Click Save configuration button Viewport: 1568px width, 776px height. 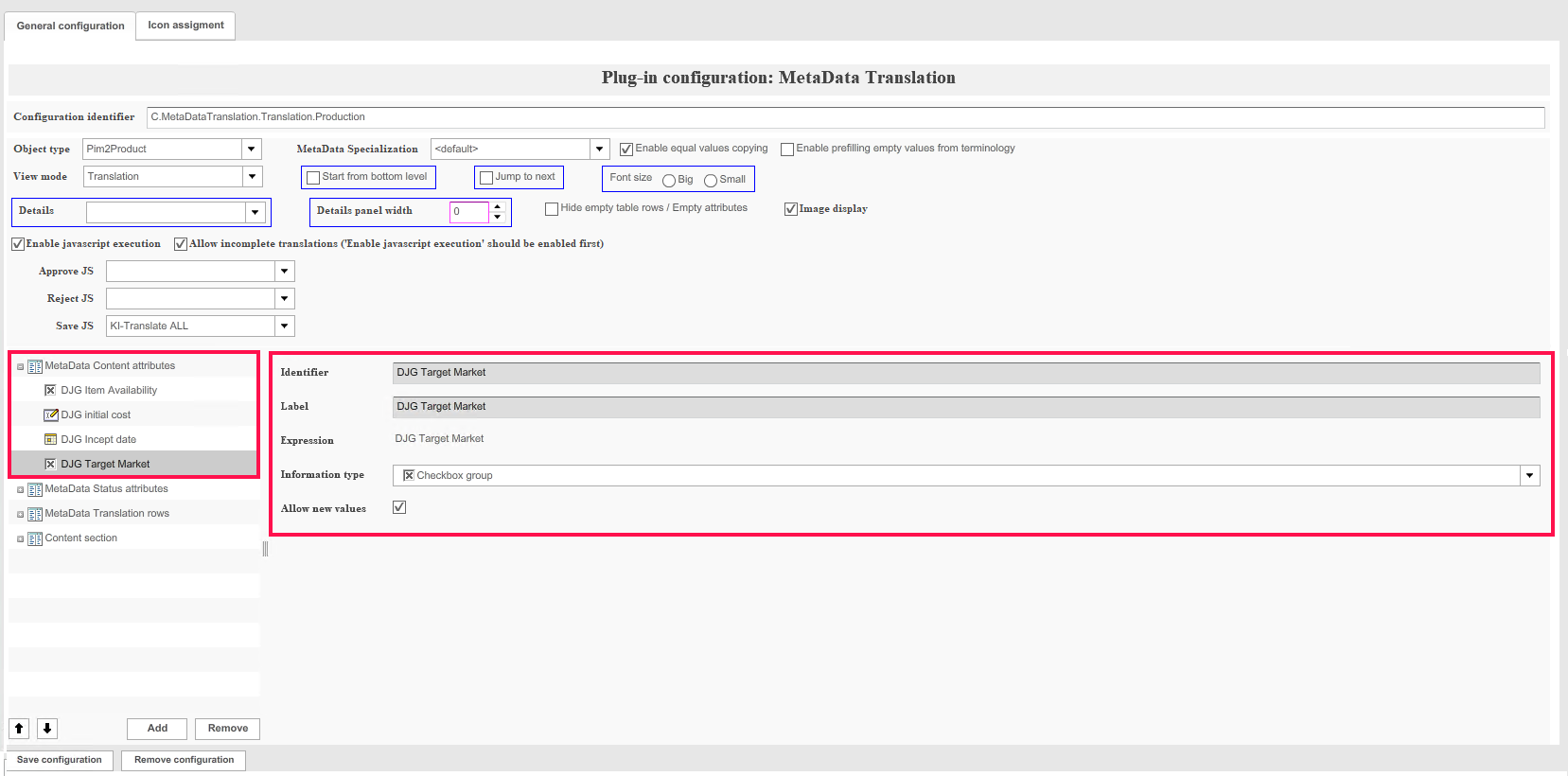pos(59,760)
